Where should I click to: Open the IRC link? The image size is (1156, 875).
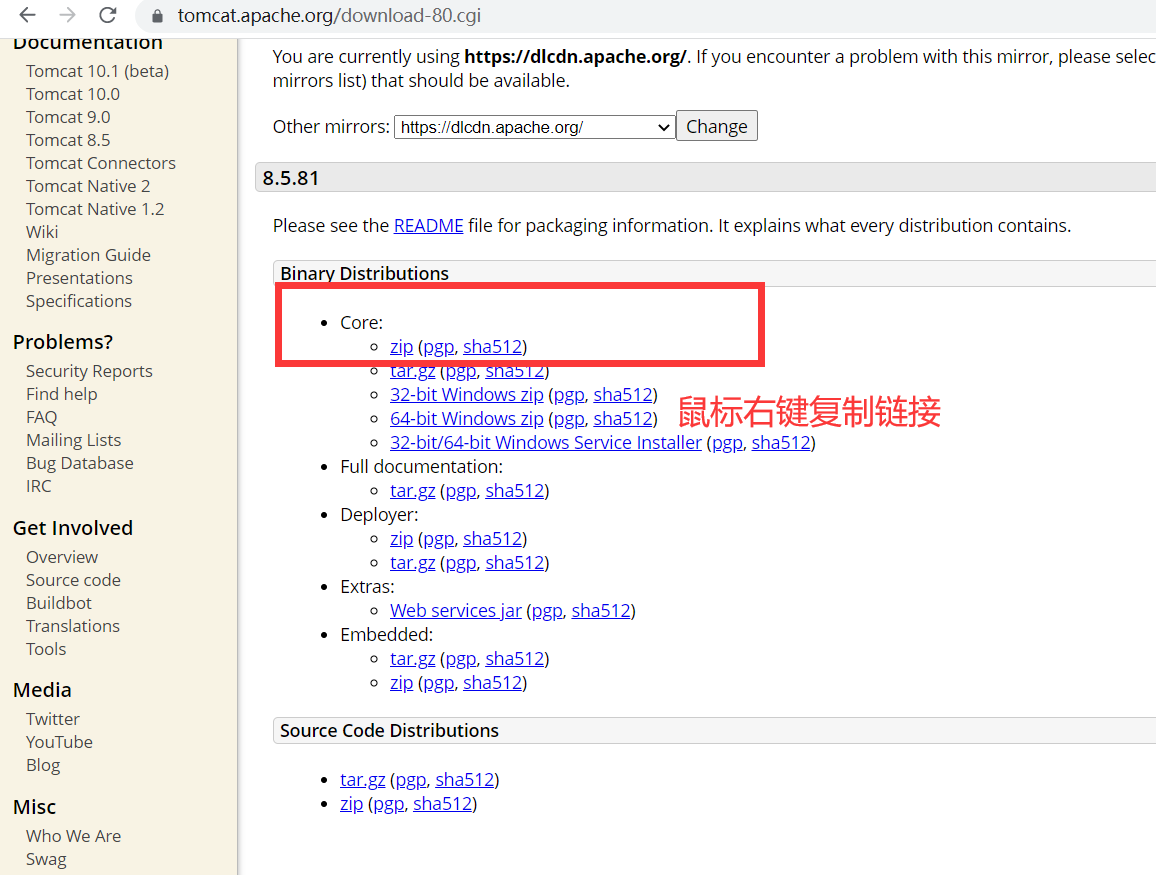(39, 487)
